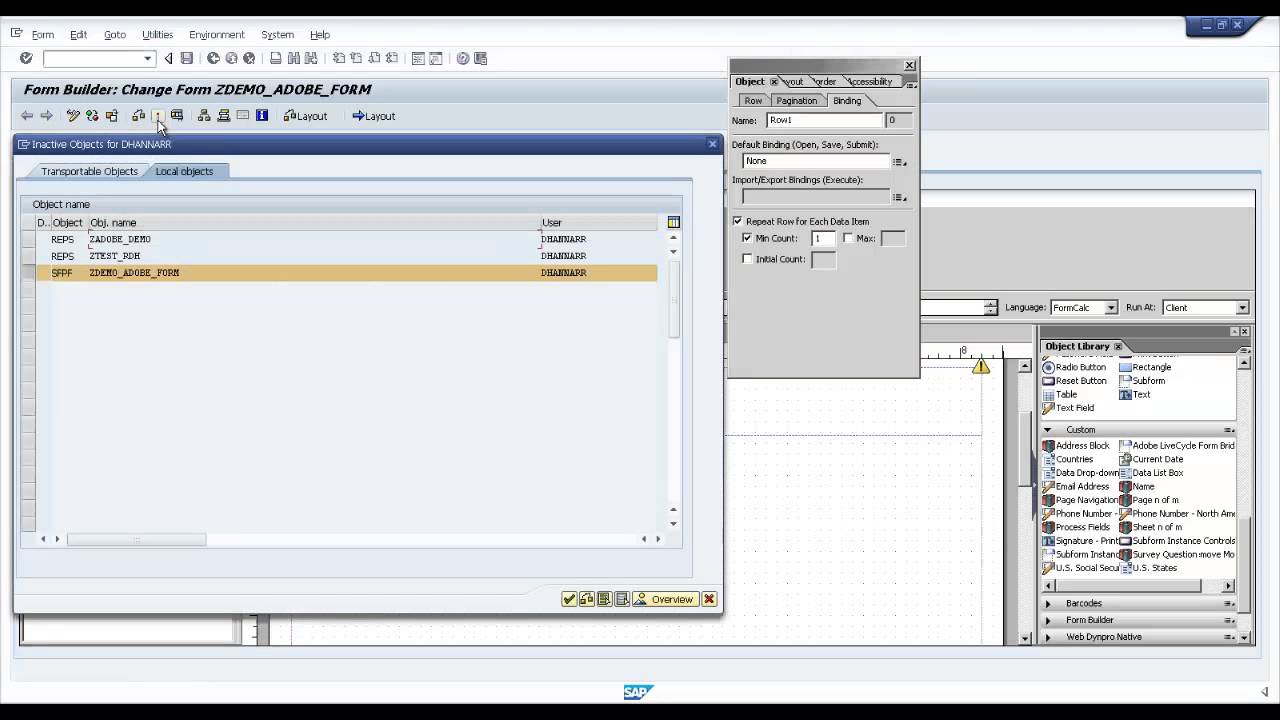This screenshot has width=1280, height=720.
Task: Click the blue Information icon in Form Builder toolbar
Action: click(x=261, y=116)
